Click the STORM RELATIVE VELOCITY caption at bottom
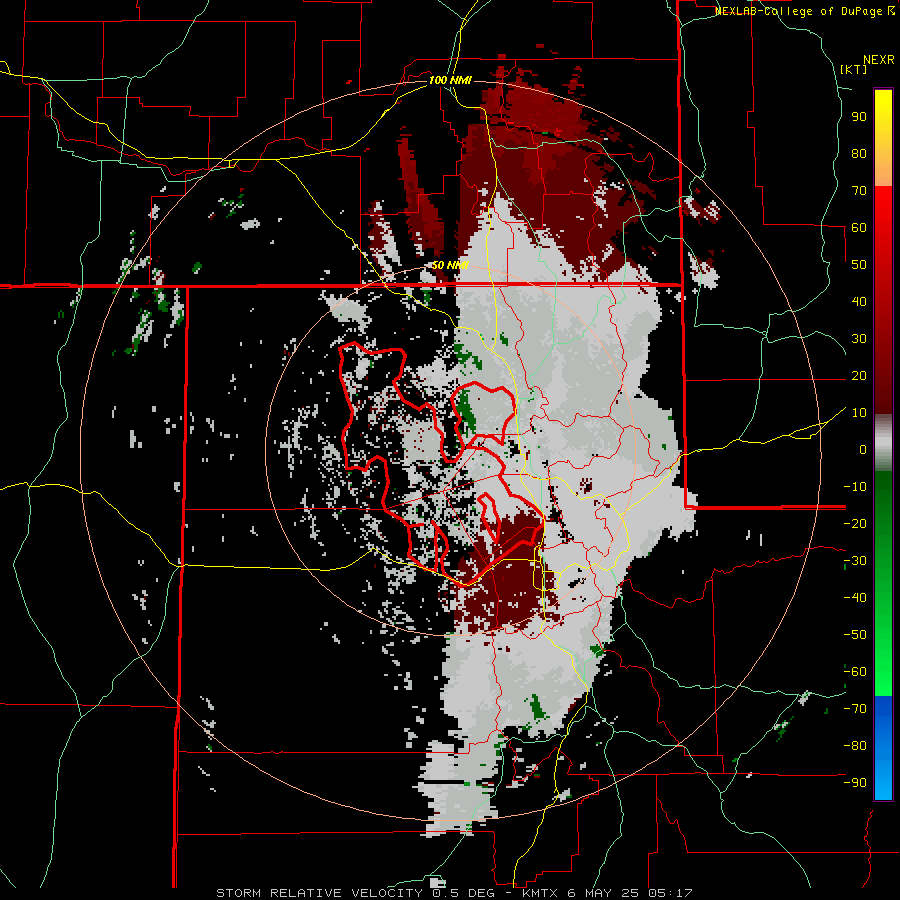The height and width of the screenshot is (900, 900). click(x=454, y=893)
